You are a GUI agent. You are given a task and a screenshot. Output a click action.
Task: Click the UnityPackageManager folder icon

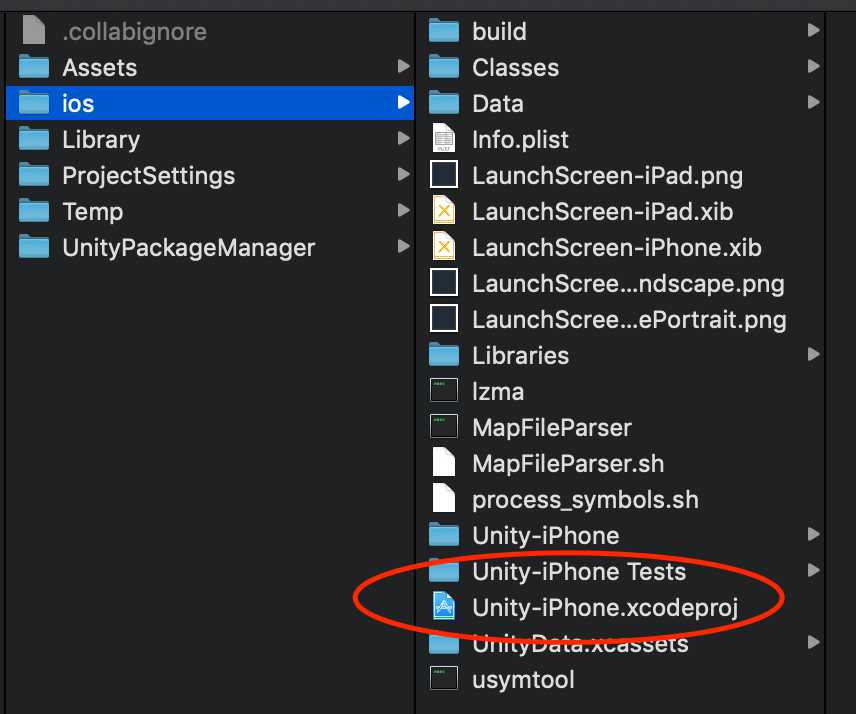pyautogui.click(x=34, y=247)
